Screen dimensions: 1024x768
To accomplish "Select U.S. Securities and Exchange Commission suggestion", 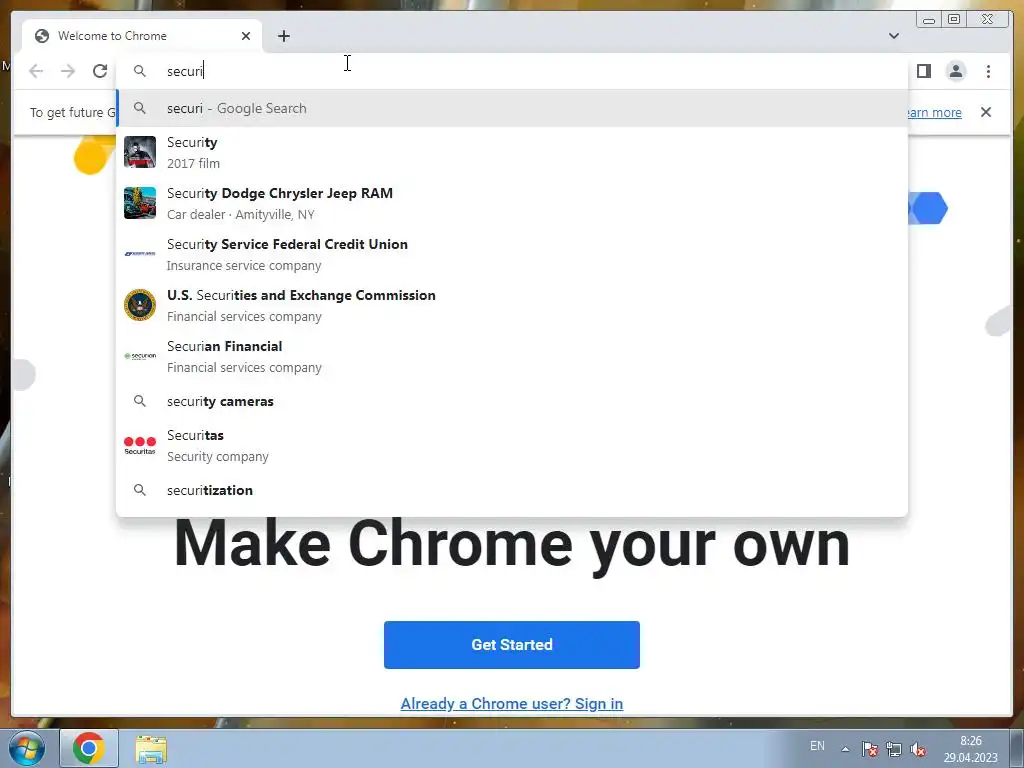I will [x=512, y=305].
